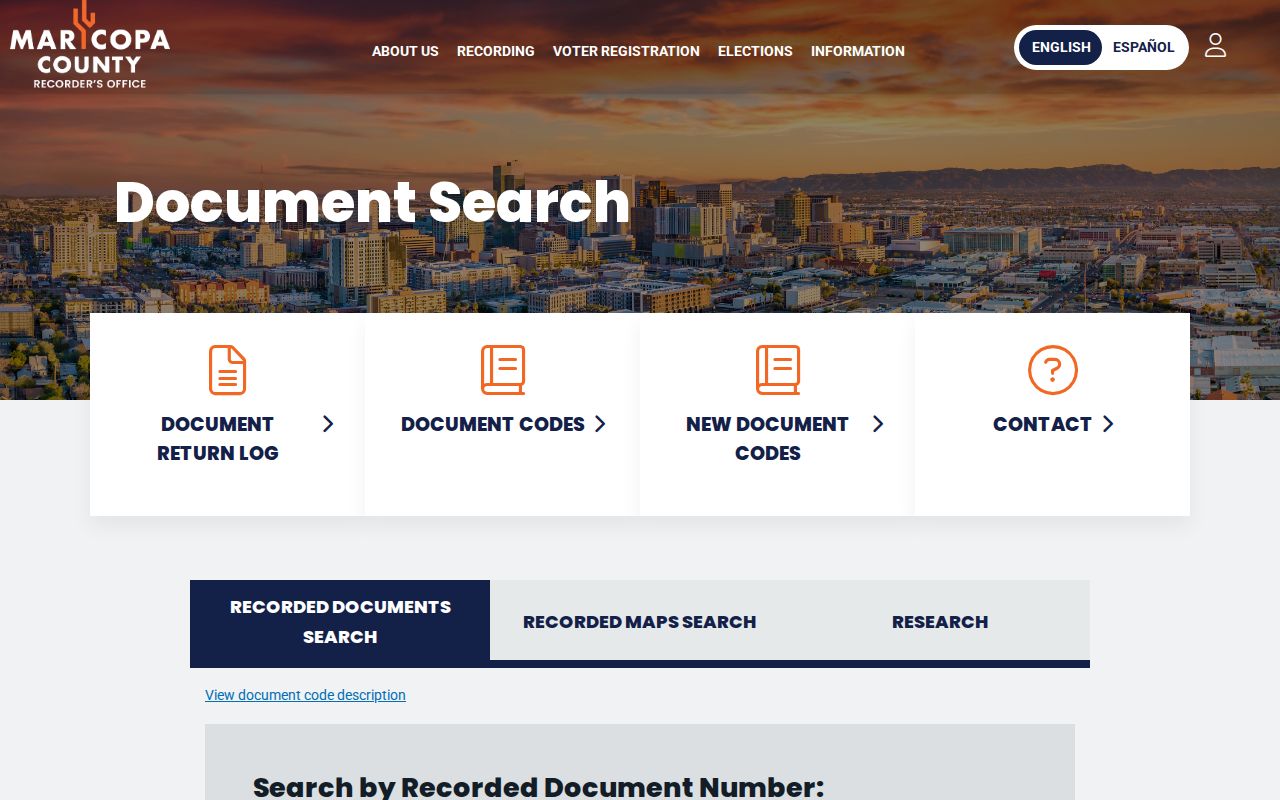
Task: Switch to Recorded Maps Search tab
Action: 640,622
